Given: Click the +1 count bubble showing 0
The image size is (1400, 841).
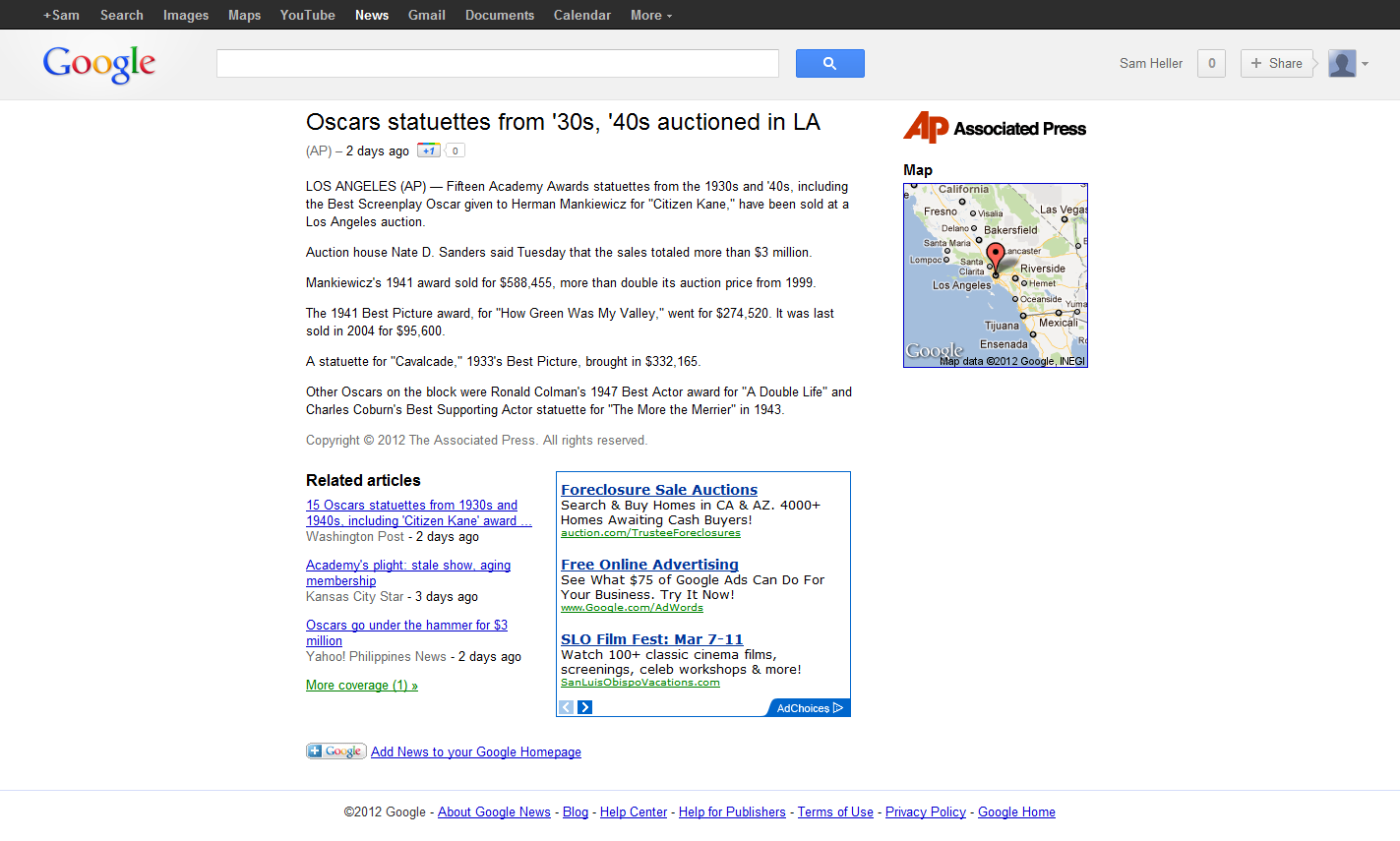Looking at the screenshot, I should [x=455, y=150].
